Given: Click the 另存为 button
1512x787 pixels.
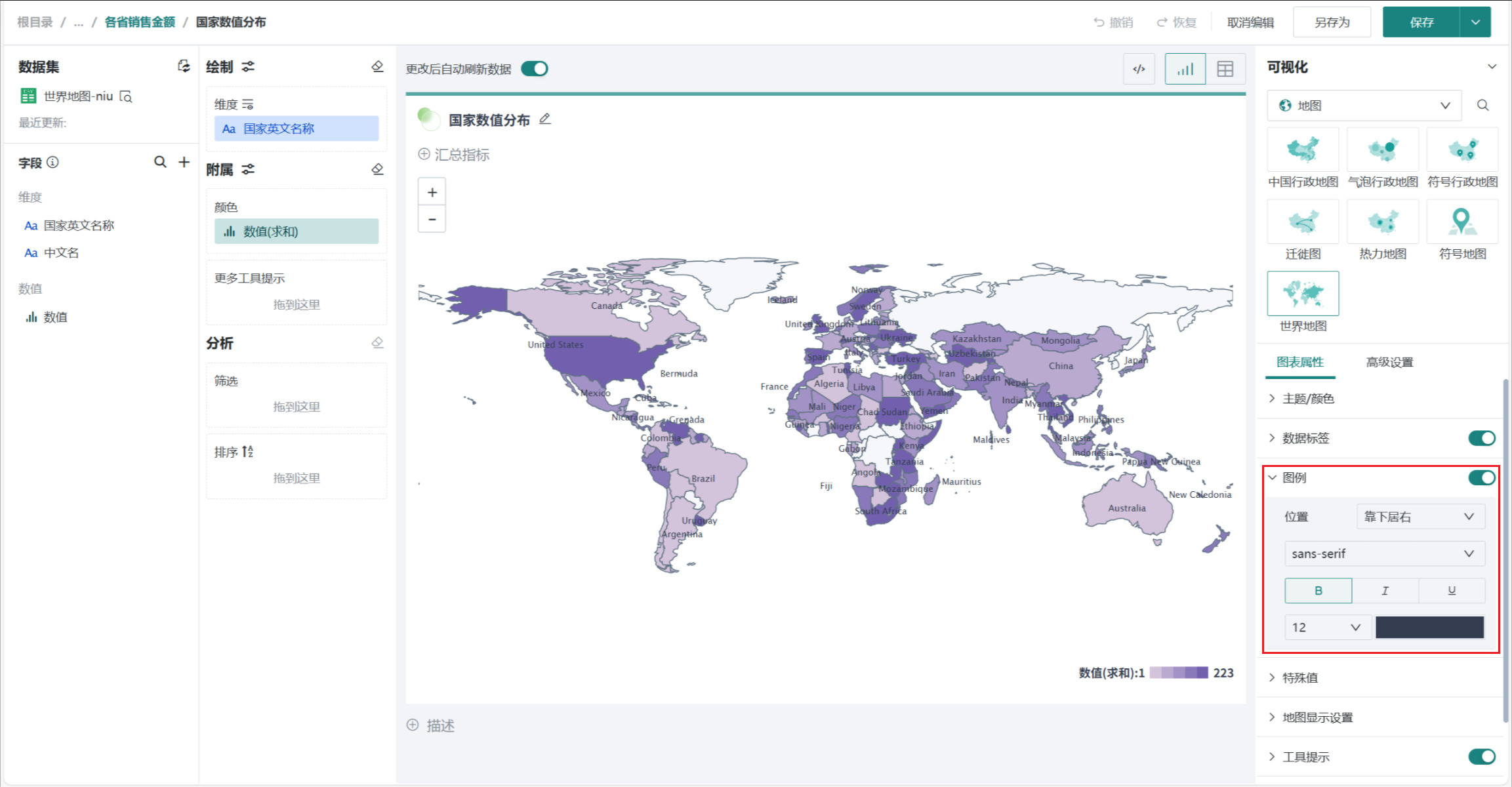Looking at the screenshot, I should (1332, 22).
